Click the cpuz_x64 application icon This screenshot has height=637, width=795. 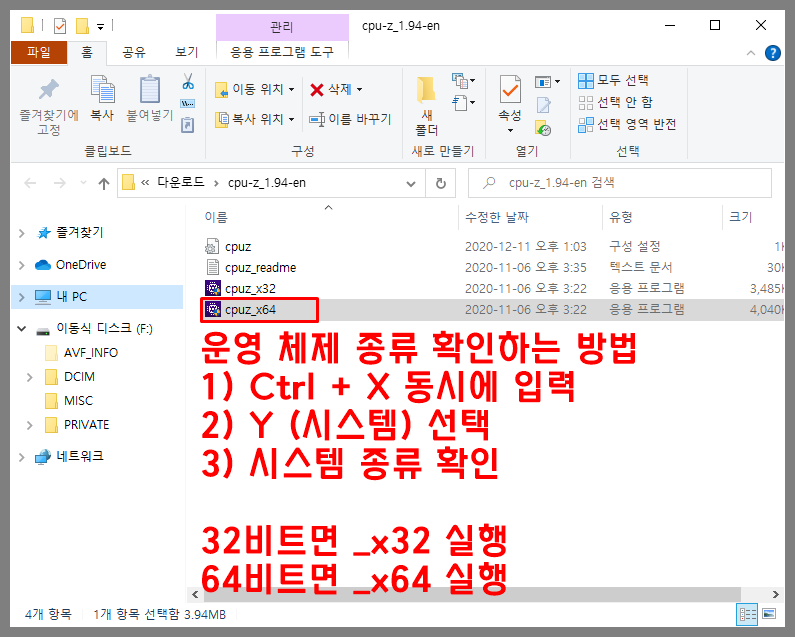(x=212, y=309)
